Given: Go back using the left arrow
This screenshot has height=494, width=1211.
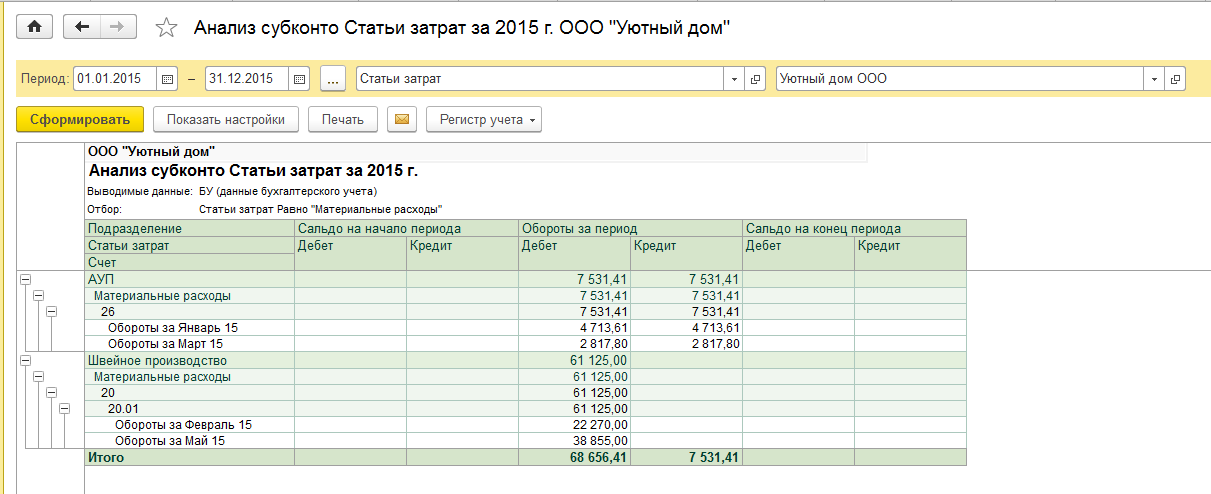Looking at the screenshot, I should (x=82, y=27).
